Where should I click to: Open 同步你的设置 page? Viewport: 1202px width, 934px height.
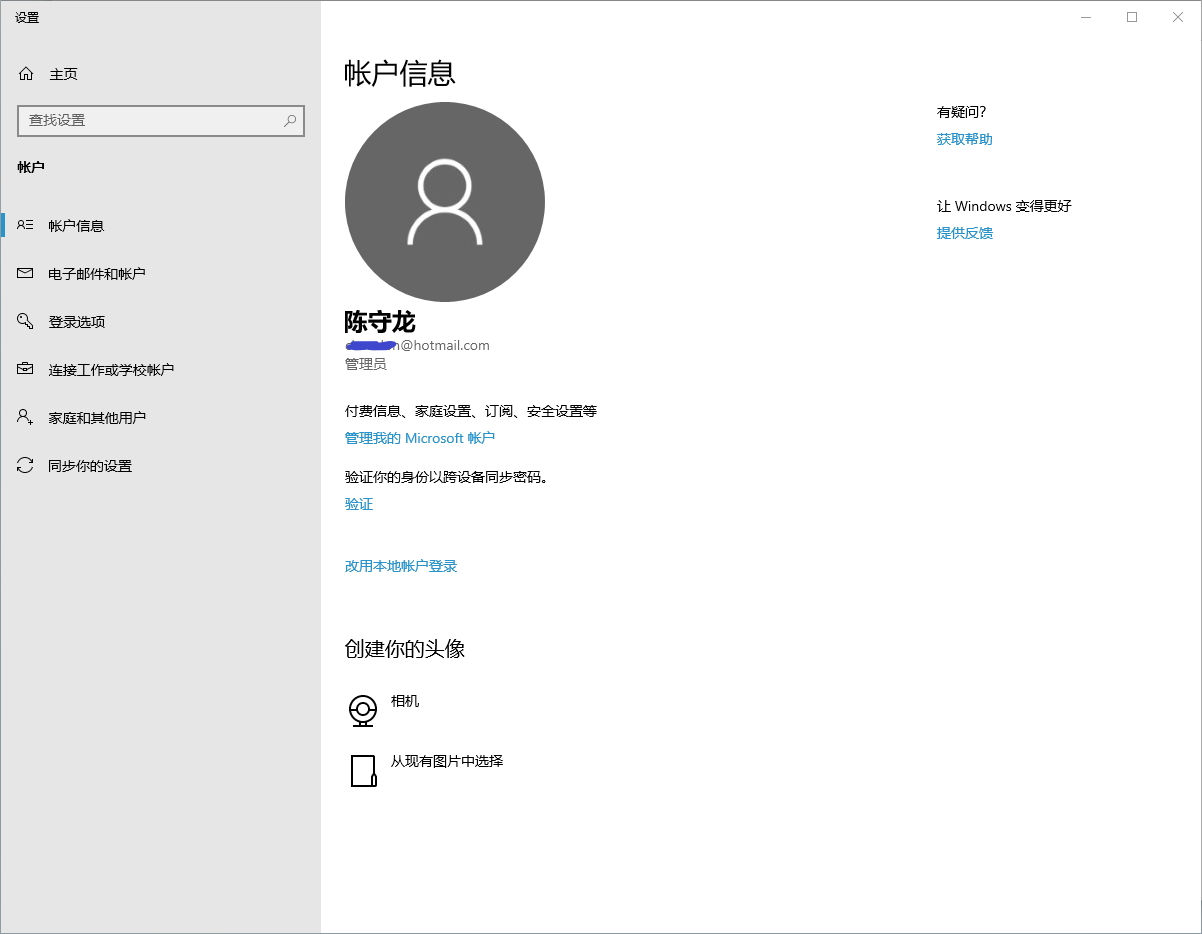click(90, 466)
